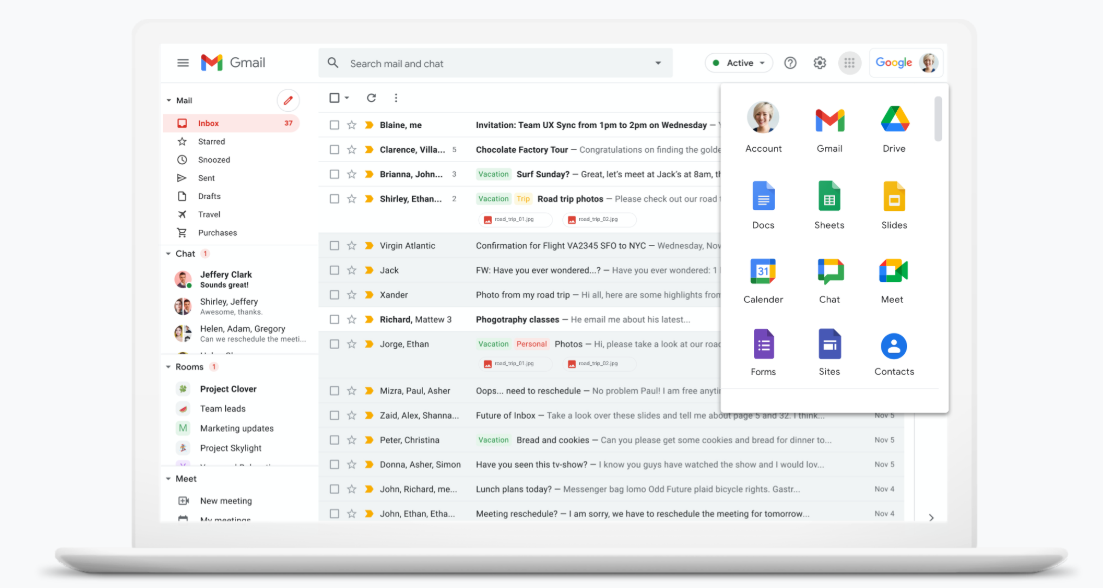
Task: Tick the select-all conversations checkbox
Action: point(334,99)
